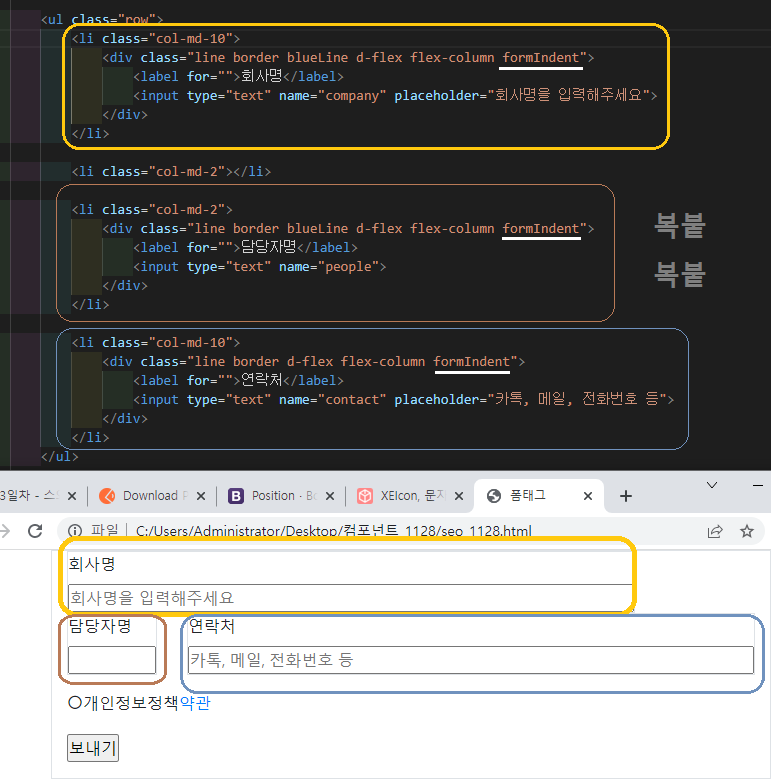Close the XEIcon tab
This screenshot has width=771, height=782.
point(459,496)
